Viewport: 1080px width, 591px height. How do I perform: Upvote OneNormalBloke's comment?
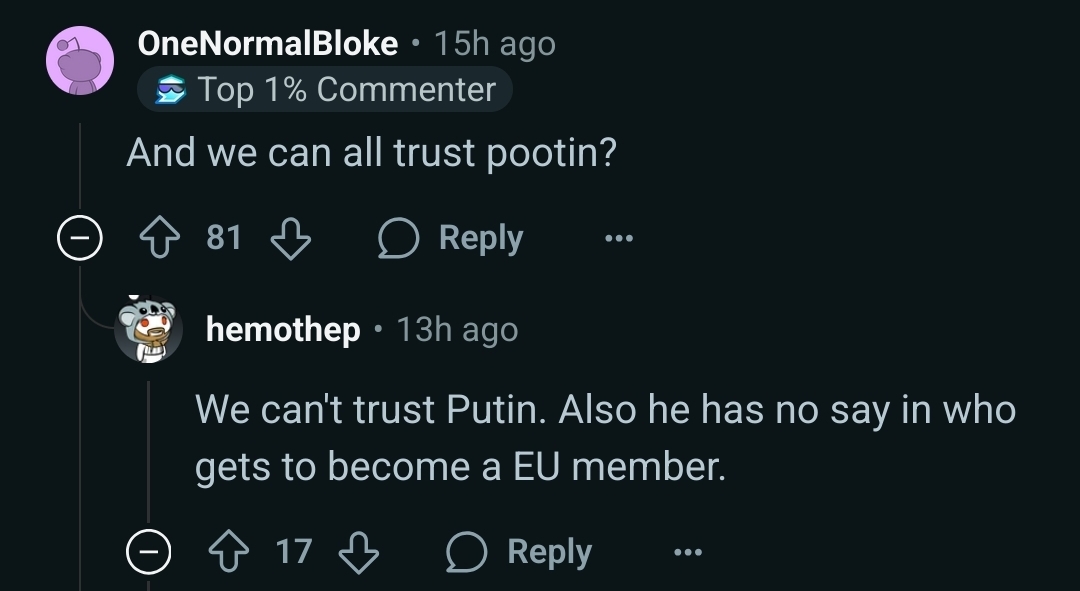160,238
